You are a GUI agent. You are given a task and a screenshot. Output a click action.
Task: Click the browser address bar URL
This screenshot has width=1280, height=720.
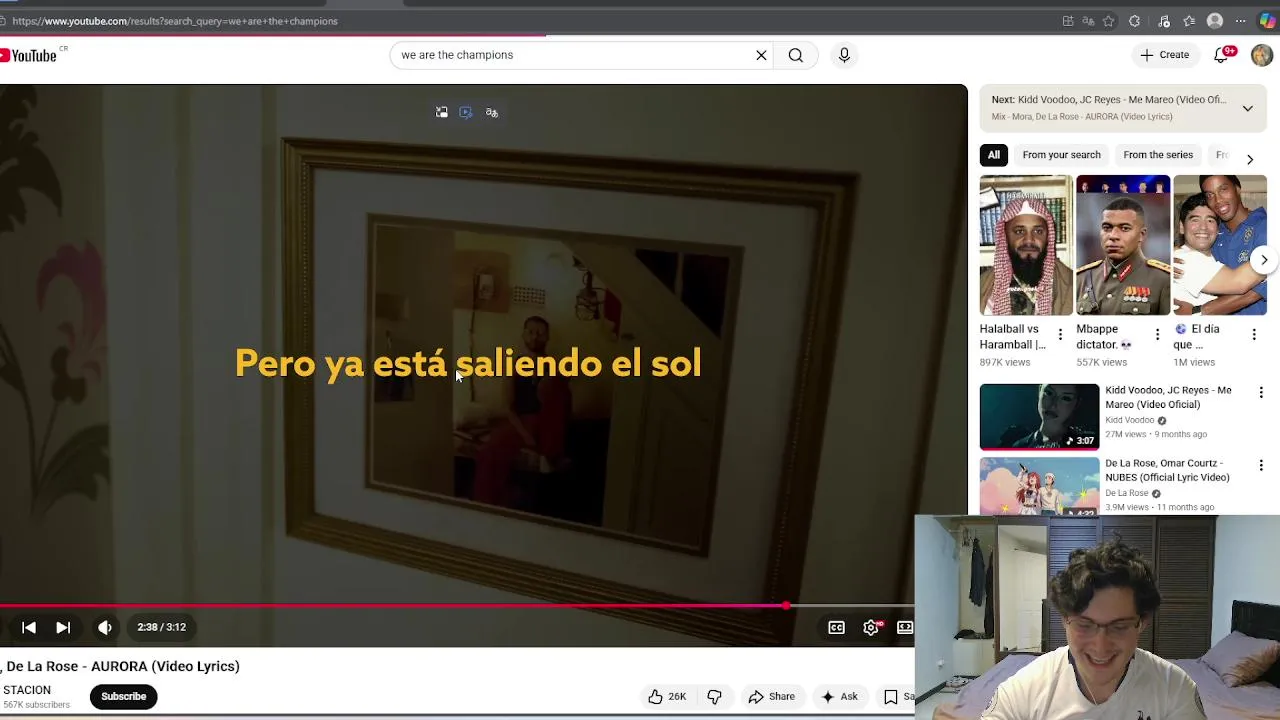[175, 21]
